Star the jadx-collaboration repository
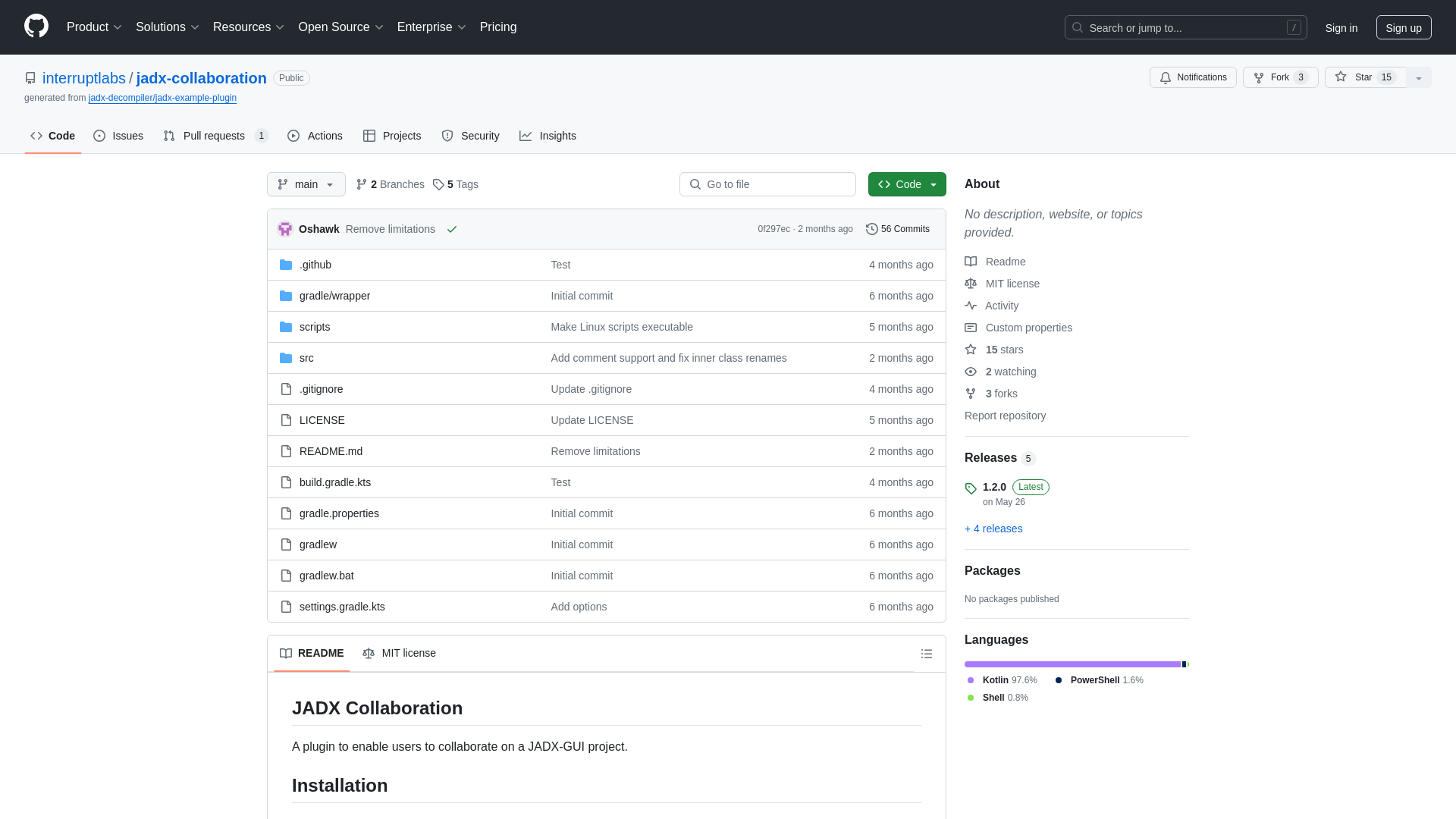Image resolution: width=1456 pixels, height=819 pixels. pos(1365,77)
